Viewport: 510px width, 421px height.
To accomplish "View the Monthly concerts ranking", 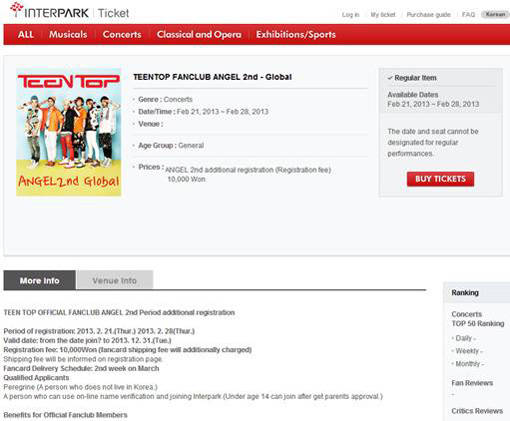I will (x=468, y=364).
